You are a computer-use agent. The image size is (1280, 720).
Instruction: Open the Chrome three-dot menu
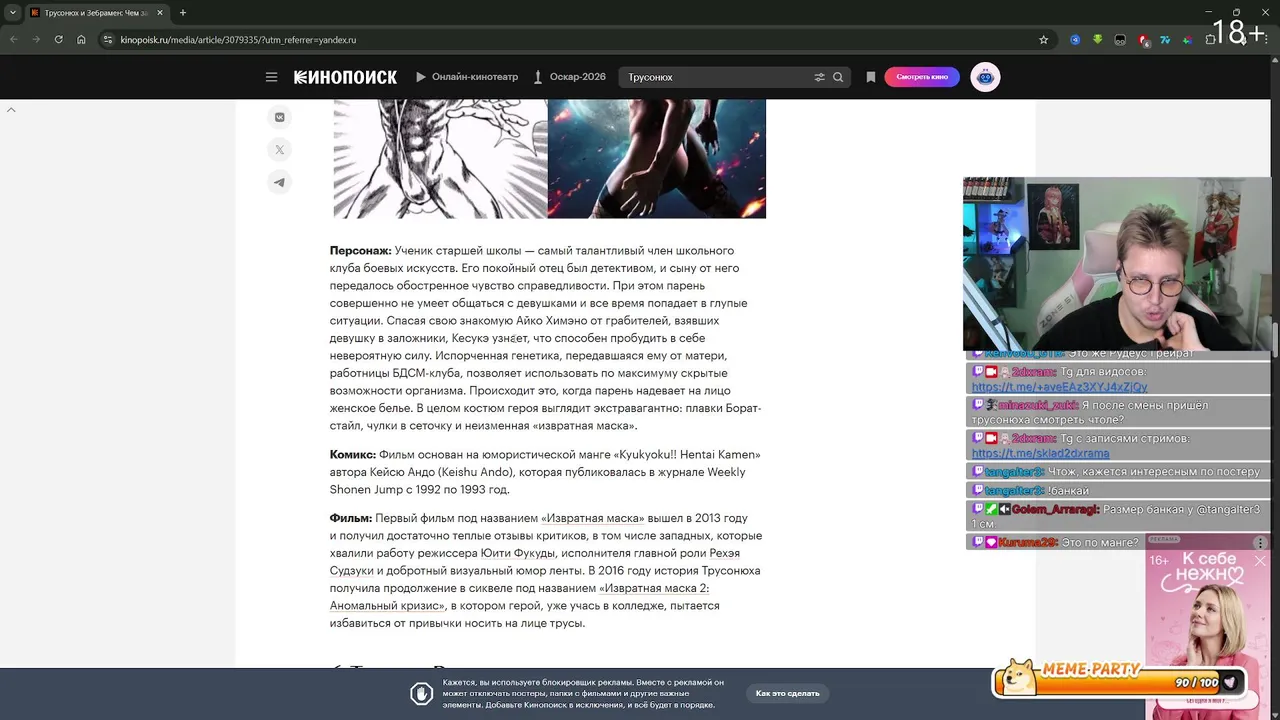click(1267, 40)
